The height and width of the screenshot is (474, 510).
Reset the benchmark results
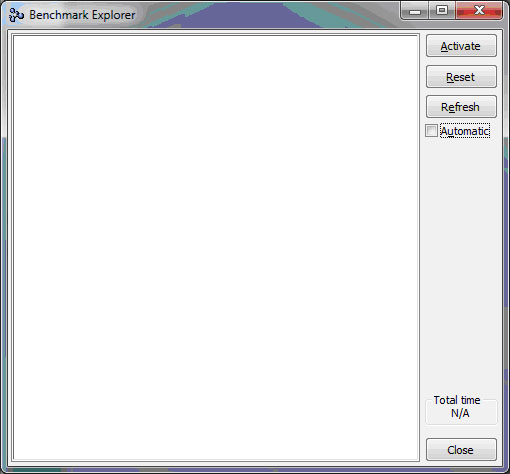point(461,77)
